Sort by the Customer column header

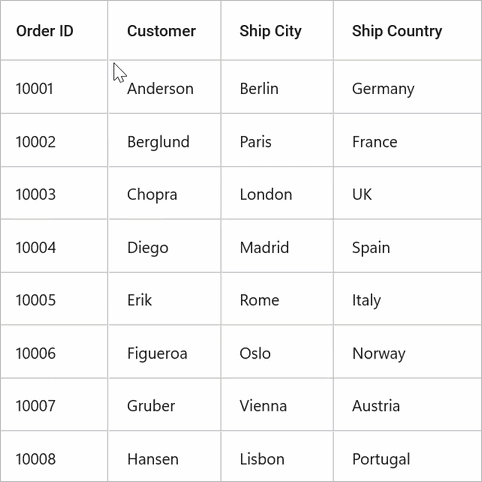click(164, 30)
